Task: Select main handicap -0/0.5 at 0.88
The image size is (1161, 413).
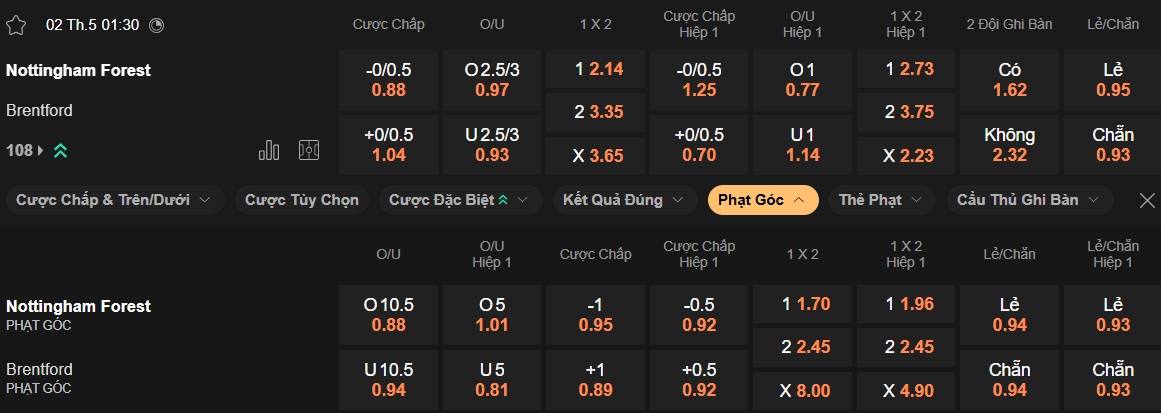Action: 388,80
